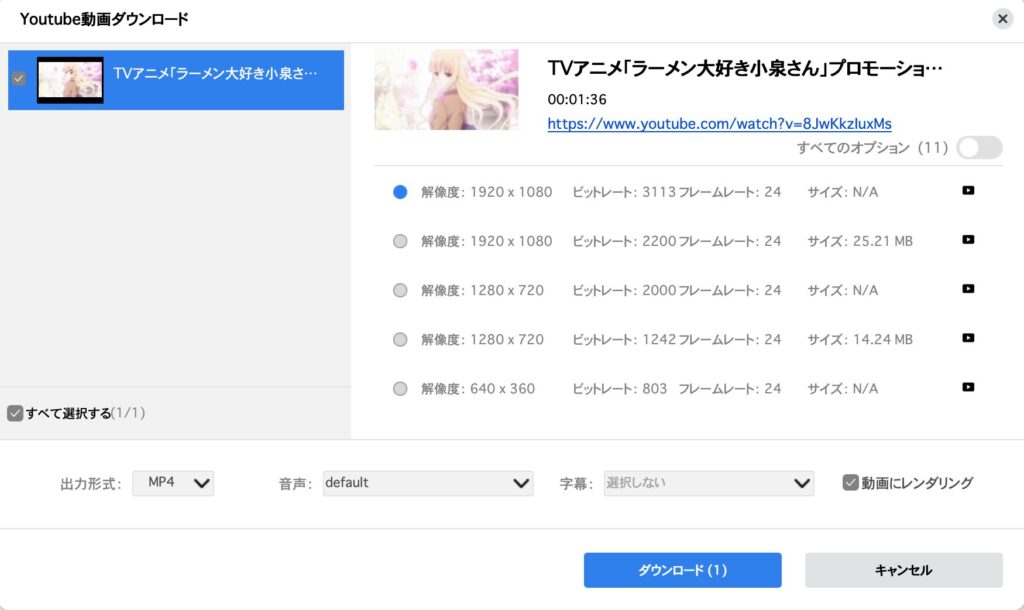Click the preview icon for 640 x 360 row

[x=968, y=387]
